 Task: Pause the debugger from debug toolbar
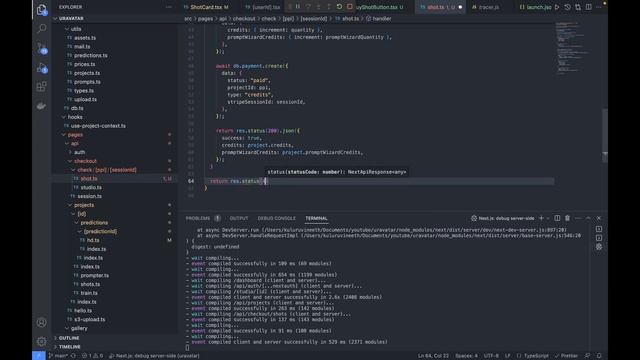(298, 7)
